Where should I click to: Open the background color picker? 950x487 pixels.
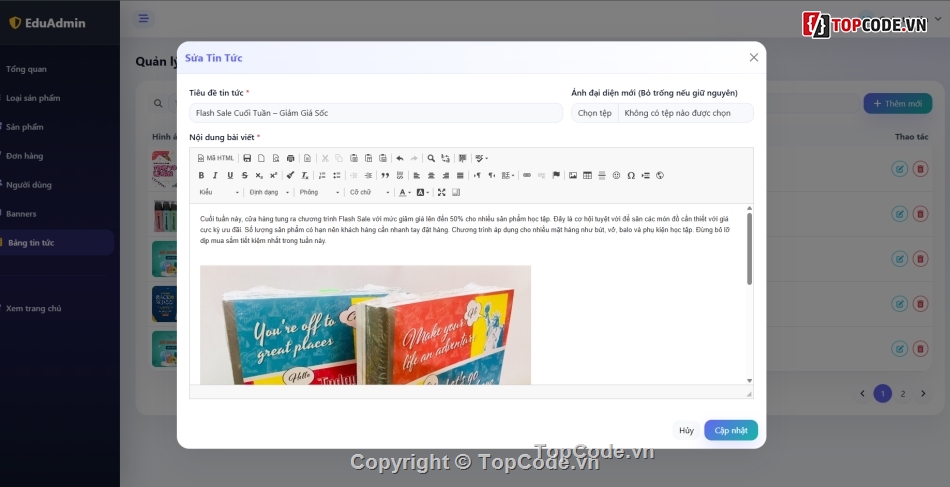tap(423, 192)
